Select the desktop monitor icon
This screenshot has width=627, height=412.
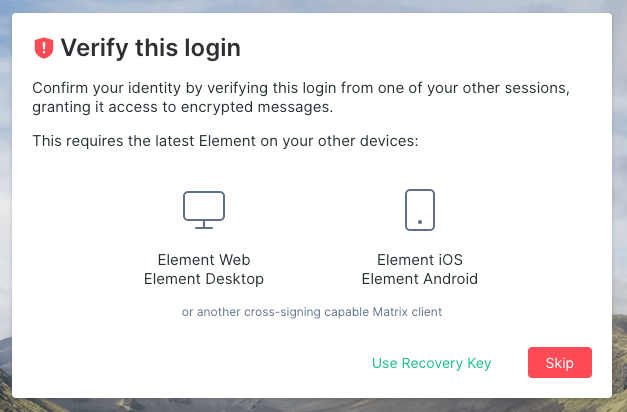[204, 210]
